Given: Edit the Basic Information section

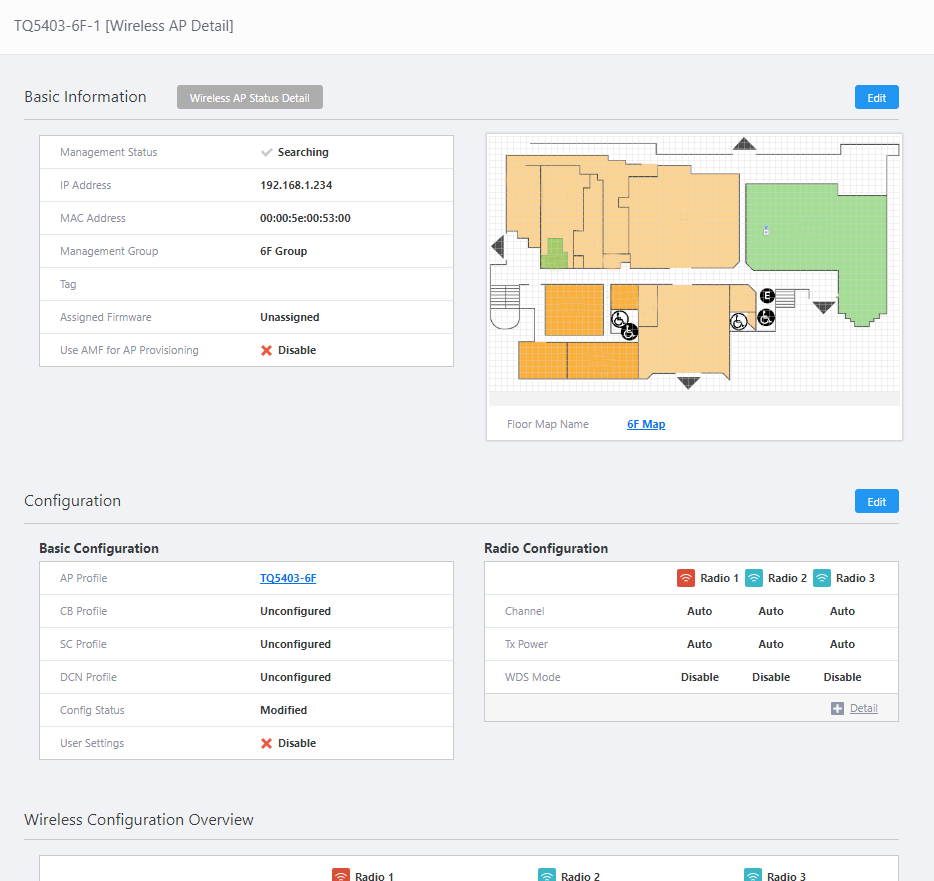Looking at the screenshot, I should point(876,98).
